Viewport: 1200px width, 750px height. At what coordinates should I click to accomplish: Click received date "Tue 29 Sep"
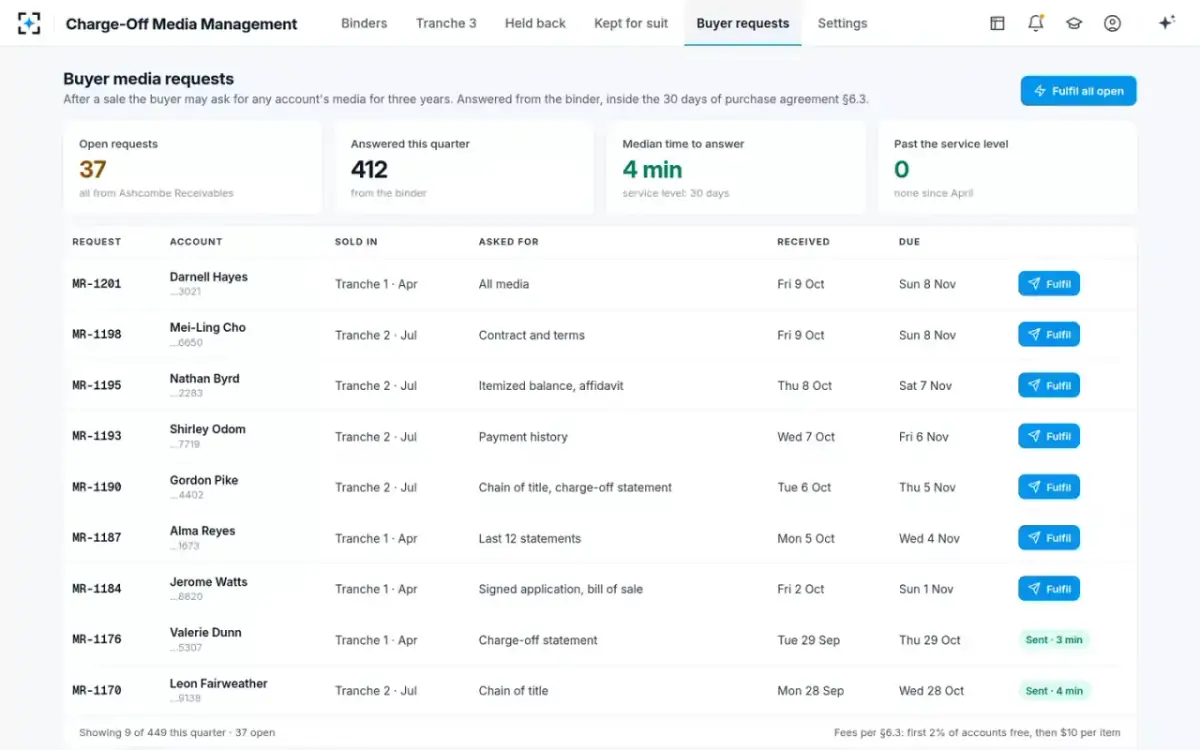tap(808, 640)
